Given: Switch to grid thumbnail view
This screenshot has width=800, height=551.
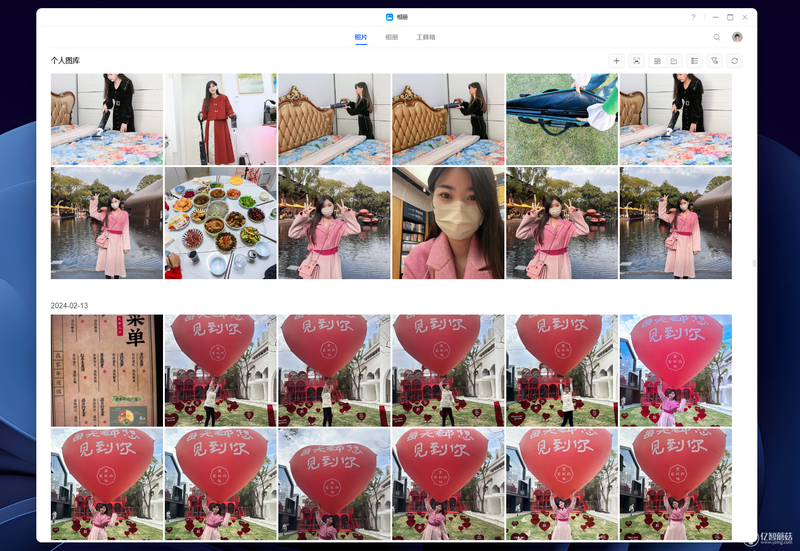Looking at the screenshot, I should coord(657,61).
